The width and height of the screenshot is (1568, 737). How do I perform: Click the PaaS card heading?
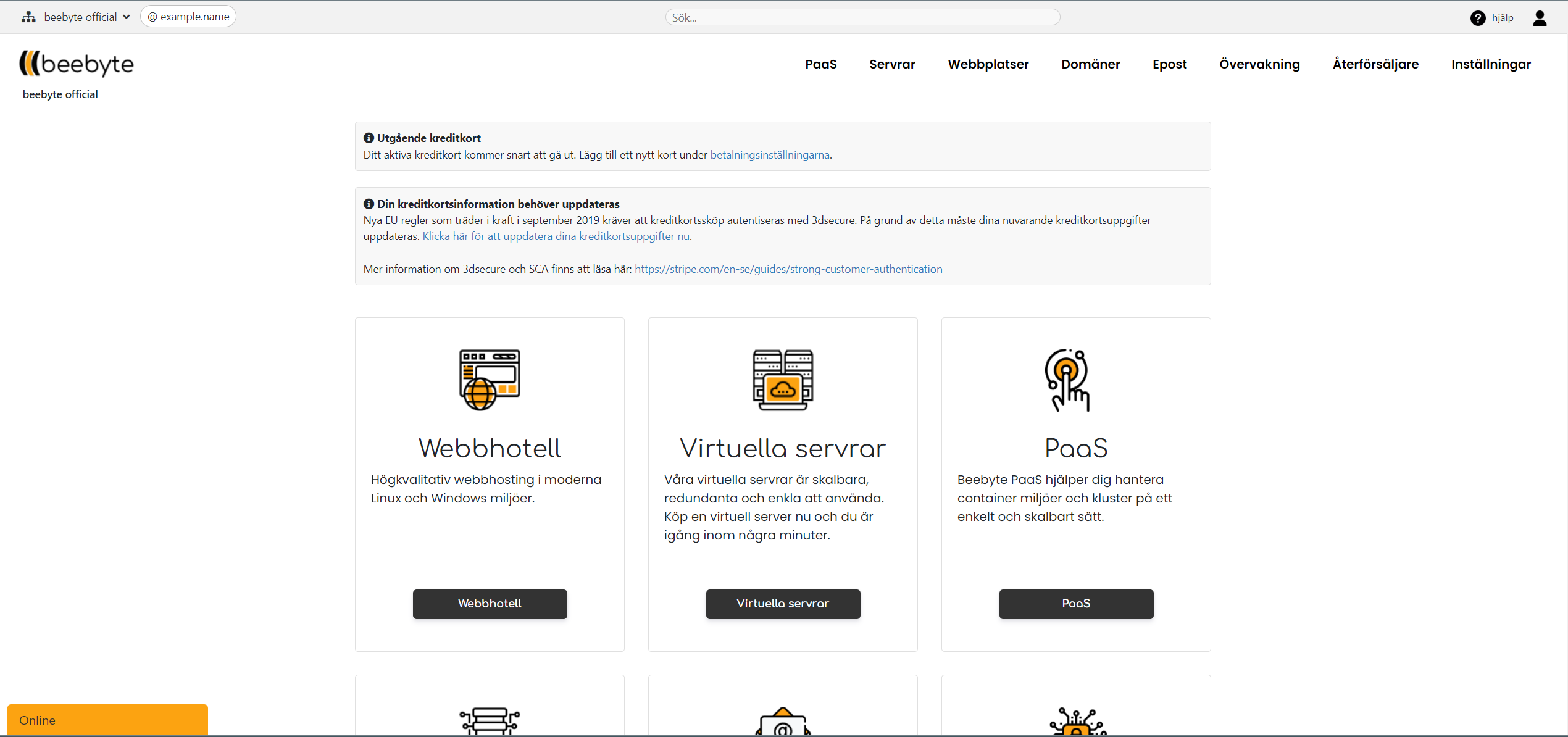tap(1076, 448)
